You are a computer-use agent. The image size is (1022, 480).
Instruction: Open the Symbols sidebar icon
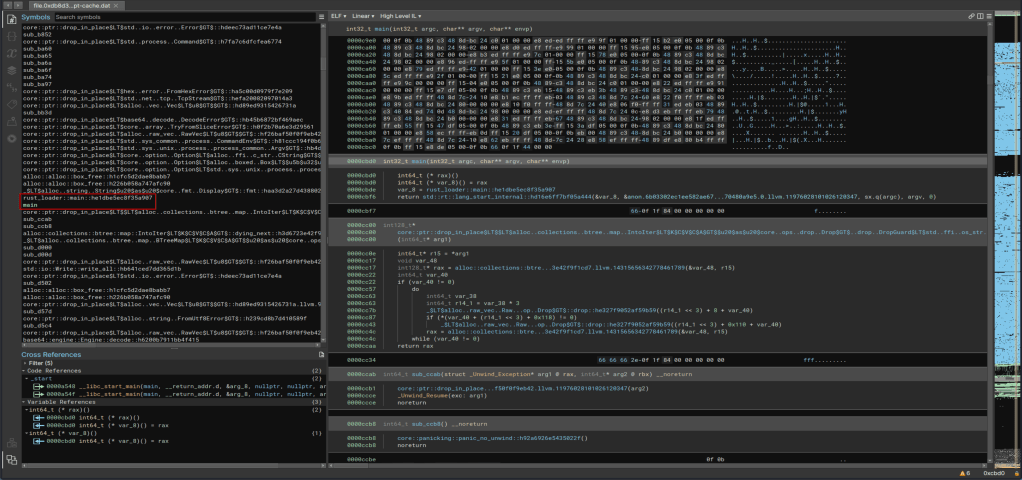[10, 19]
